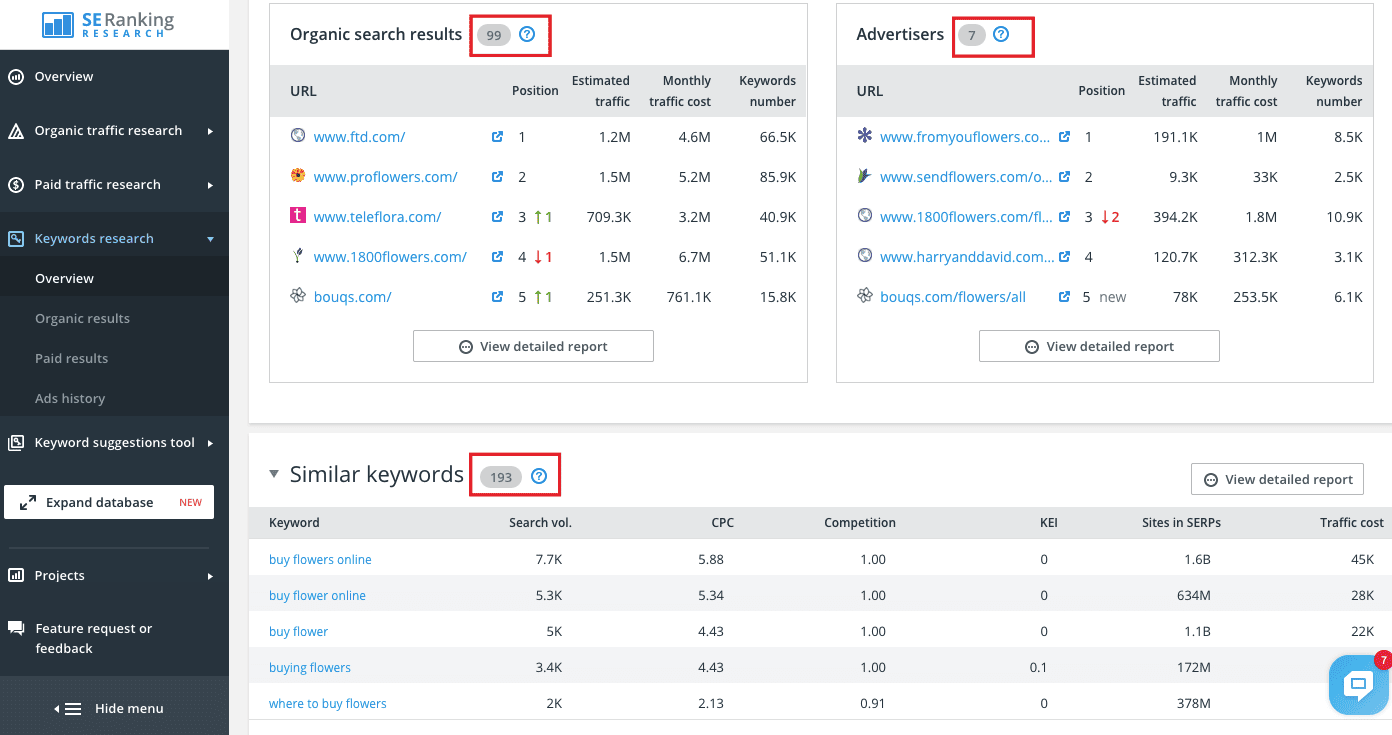Screen dimensions: 1392x735
Task: Collapse Keywords research submenu arrow
Action: (x=211, y=239)
